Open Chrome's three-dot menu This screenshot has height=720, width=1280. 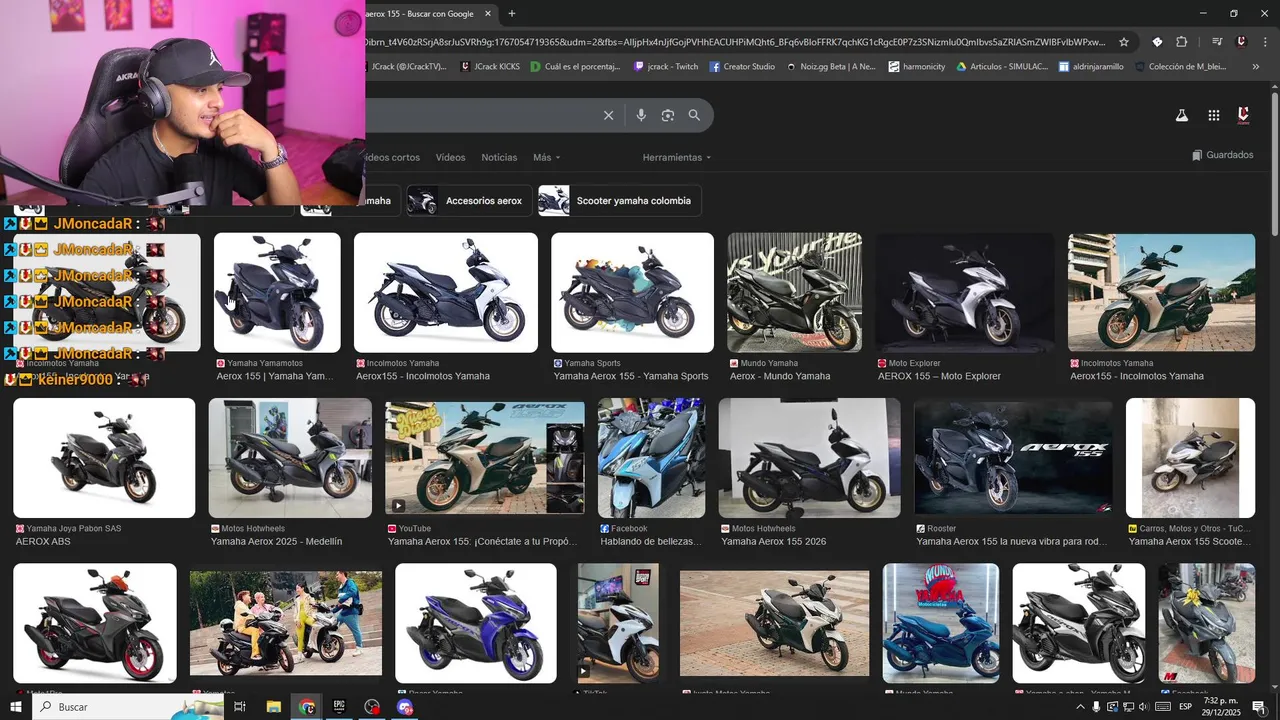pyautogui.click(x=1265, y=42)
